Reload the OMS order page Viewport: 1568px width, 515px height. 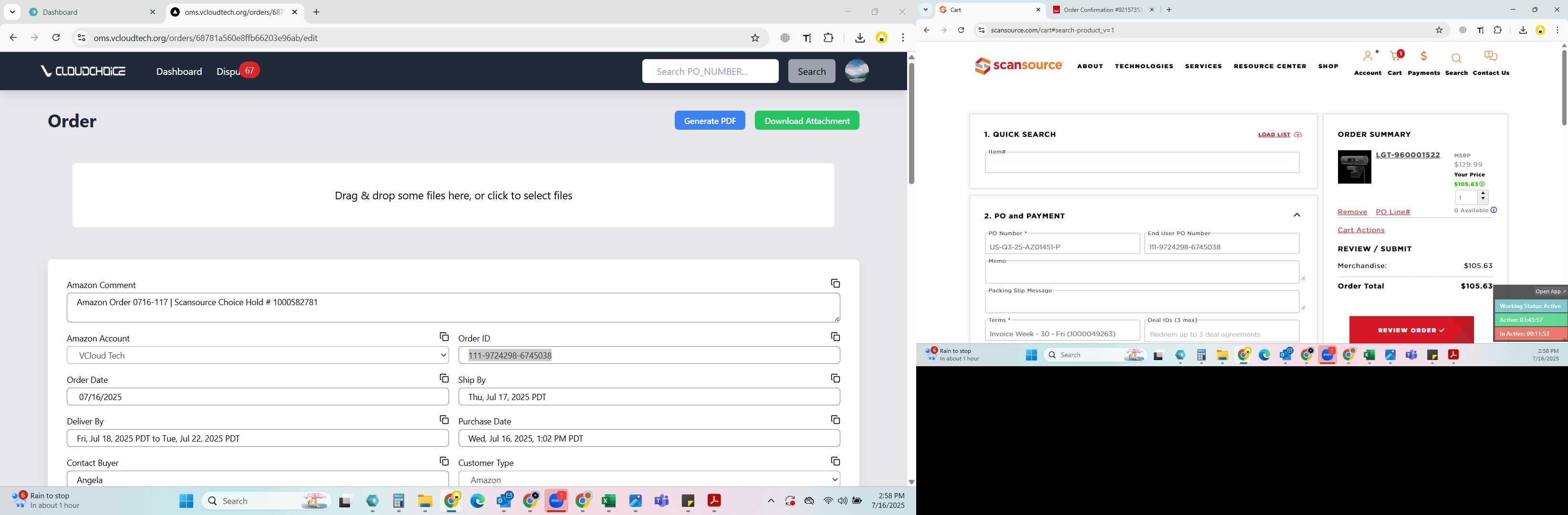tap(56, 38)
